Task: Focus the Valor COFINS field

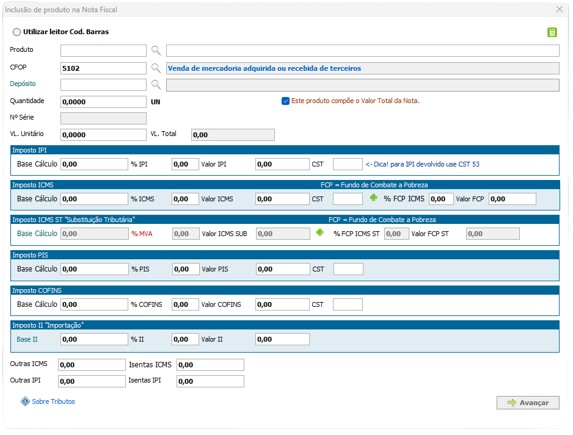Action: pyautogui.click(x=282, y=304)
